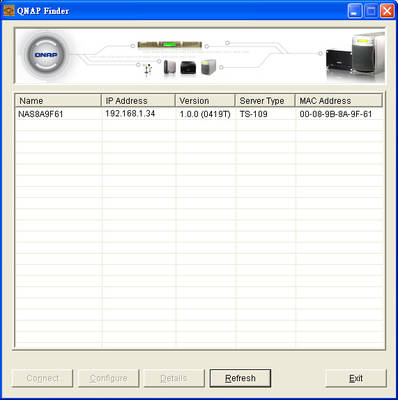Image resolution: width=398 pixels, height=400 pixels.
Task: Click the QNAP logo in the banner
Action: click(45, 55)
